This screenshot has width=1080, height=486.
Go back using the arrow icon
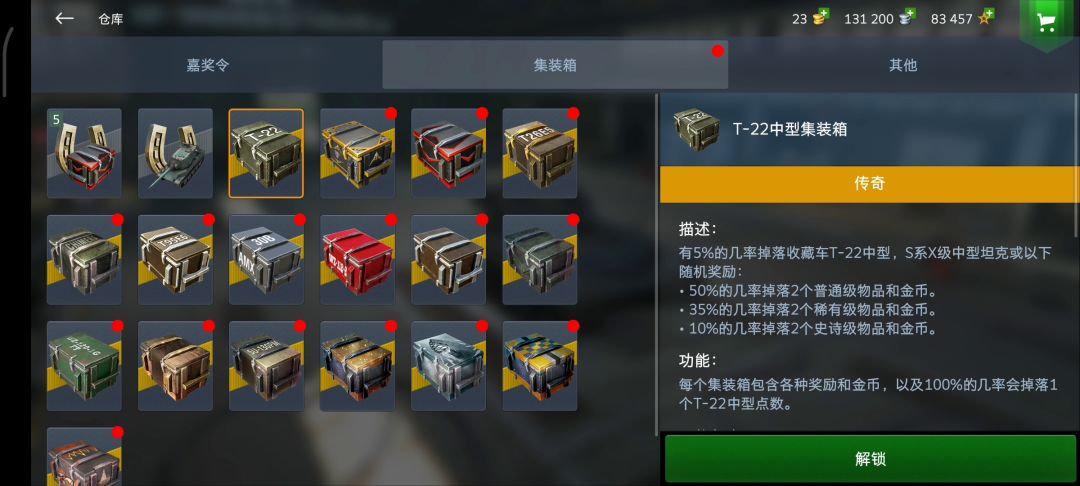coord(64,19)
